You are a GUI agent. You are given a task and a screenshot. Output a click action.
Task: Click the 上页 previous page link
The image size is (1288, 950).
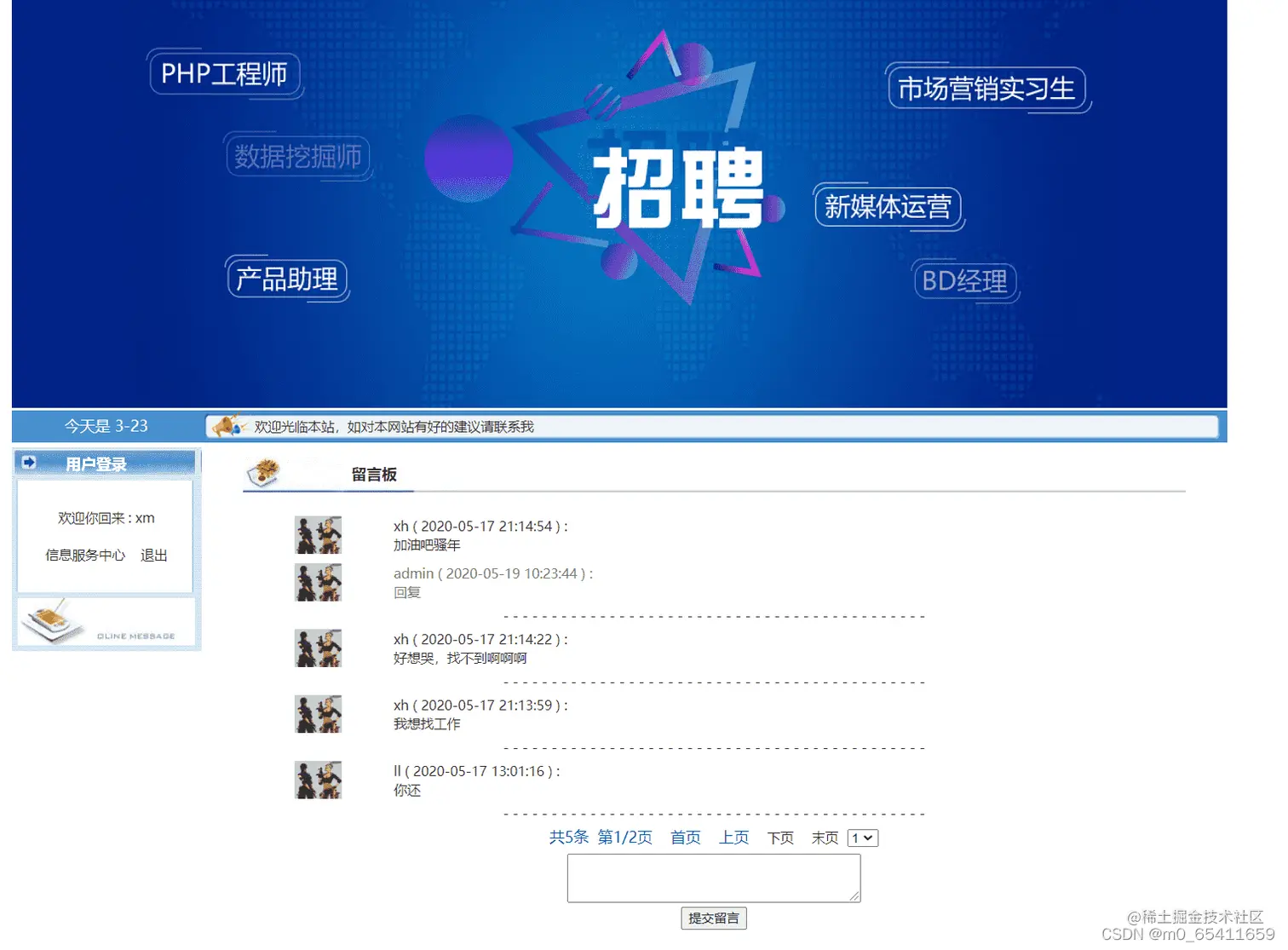(733, 838)
